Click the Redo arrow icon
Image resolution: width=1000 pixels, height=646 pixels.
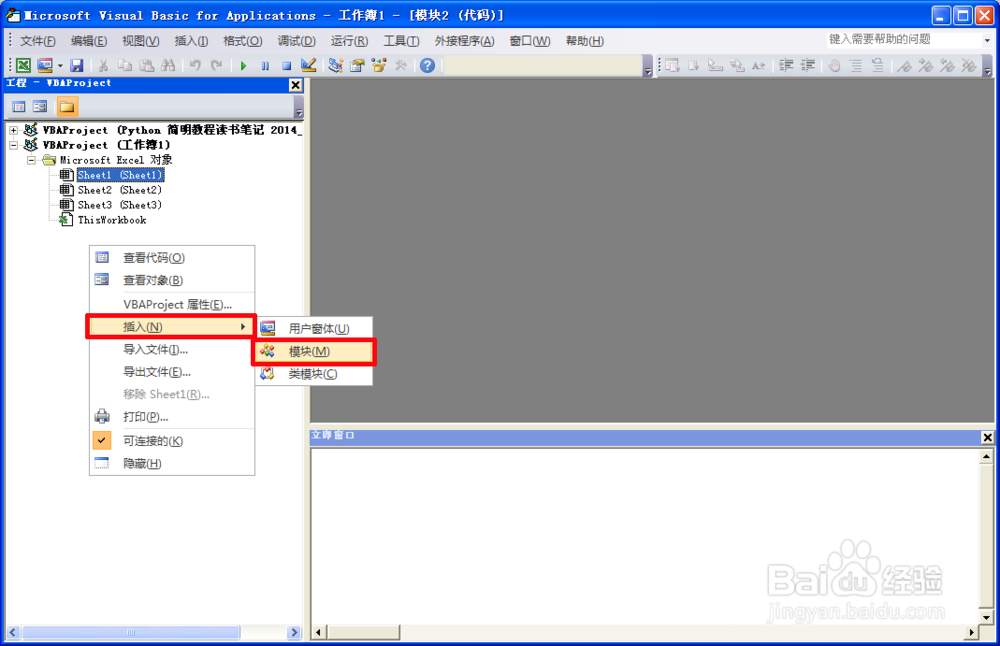coord(217,65)
